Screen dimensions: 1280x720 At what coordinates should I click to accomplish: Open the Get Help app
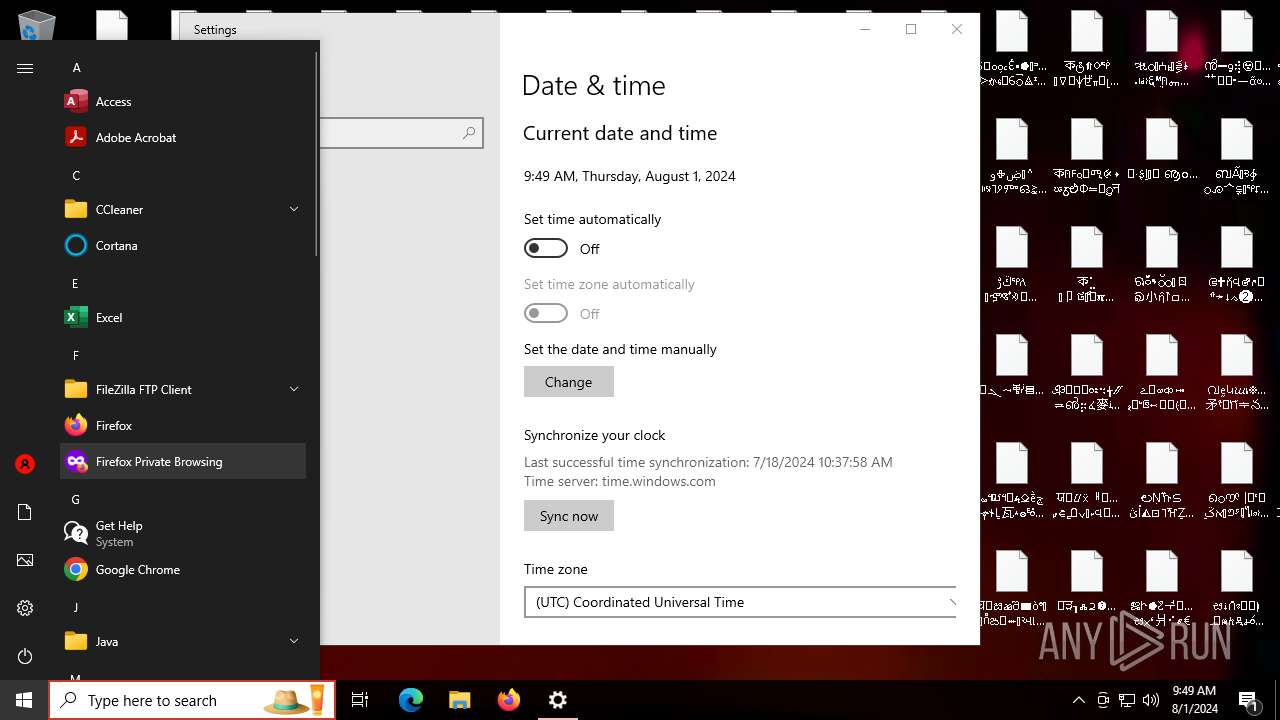(x=183, y=533)
